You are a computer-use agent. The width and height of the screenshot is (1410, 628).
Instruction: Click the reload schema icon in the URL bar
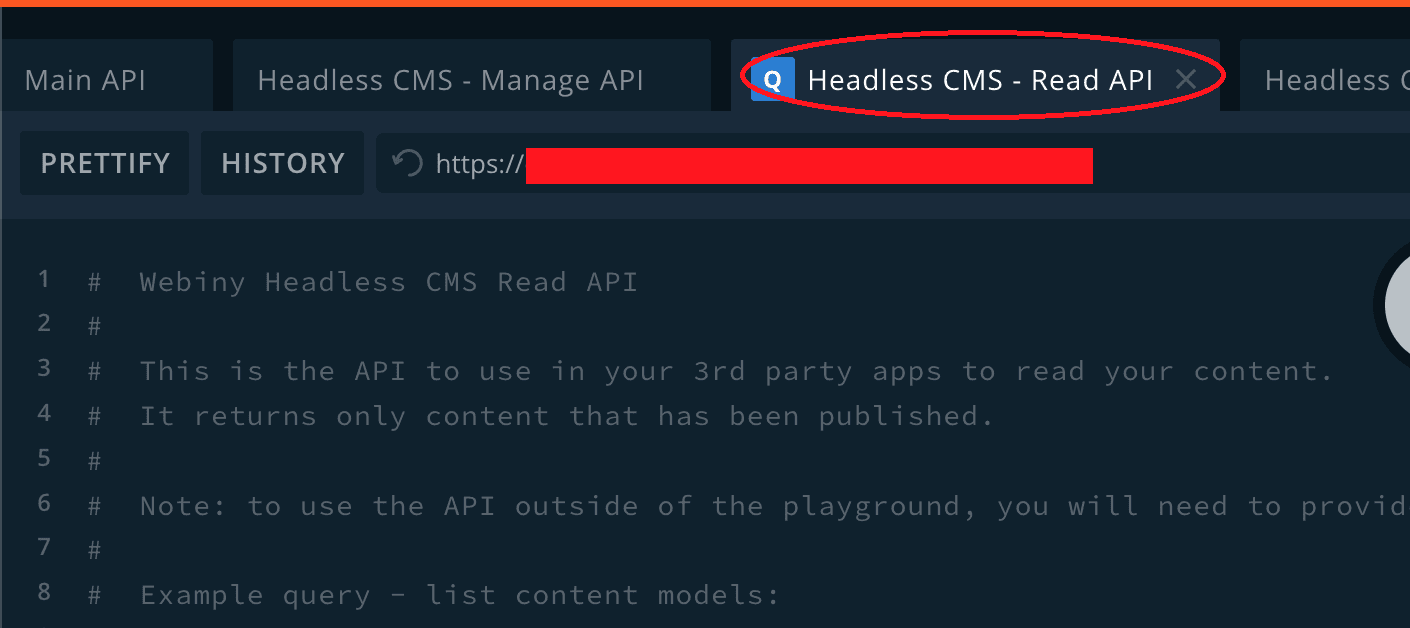(407, 163)
